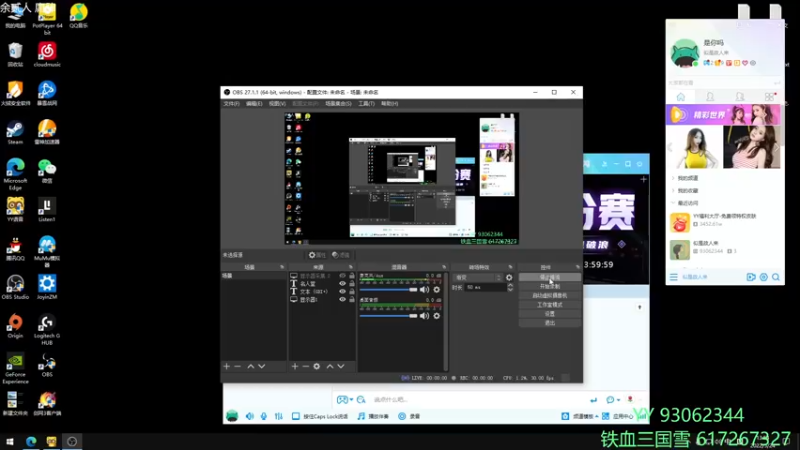Image resolution: width=800 pixels, height=450 pixels.
Task: Open the 帮助(H) menu in OBS
Action: coord(389,104)
